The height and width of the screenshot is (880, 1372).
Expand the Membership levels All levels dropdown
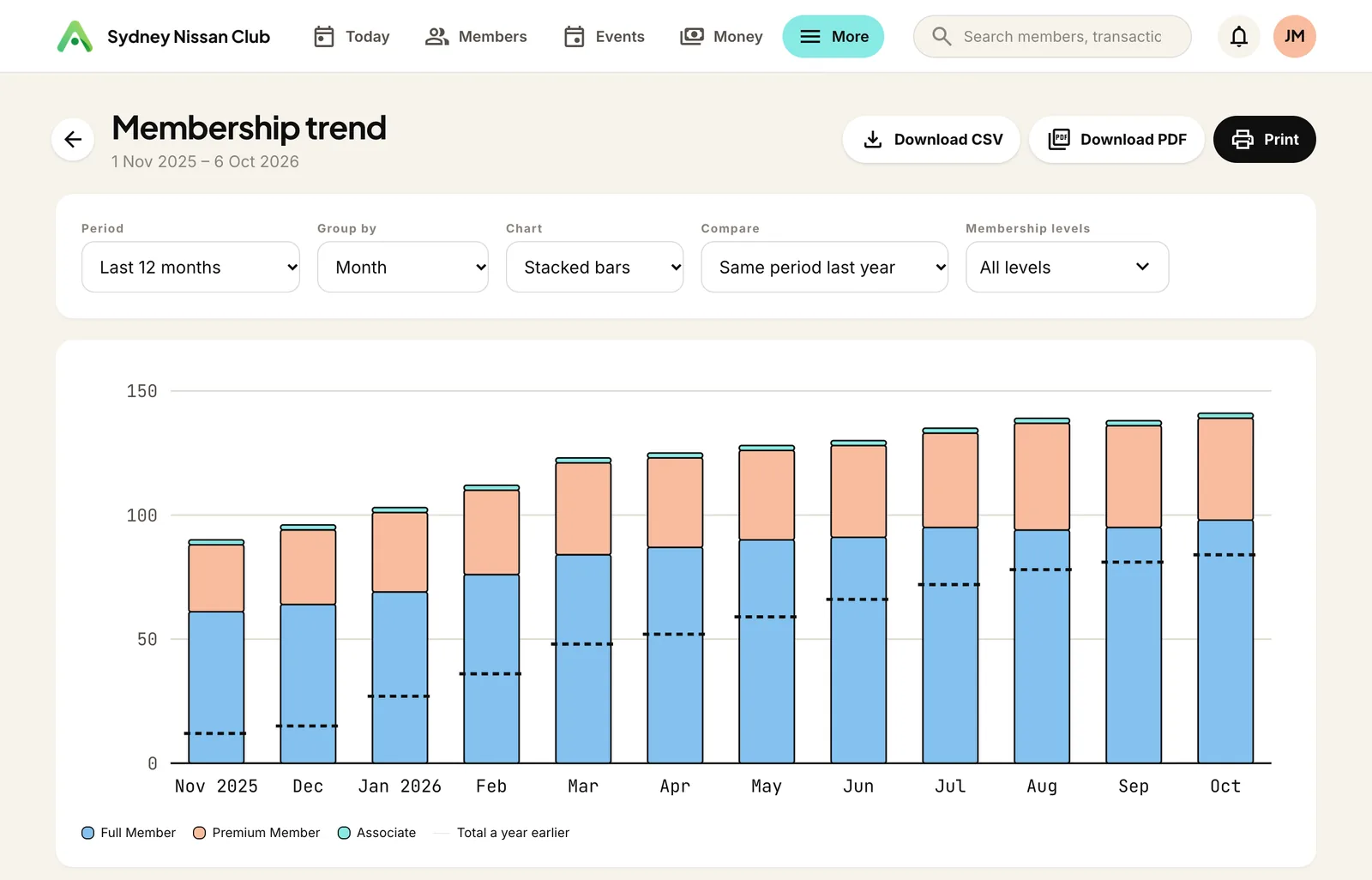click(1068, 267)
